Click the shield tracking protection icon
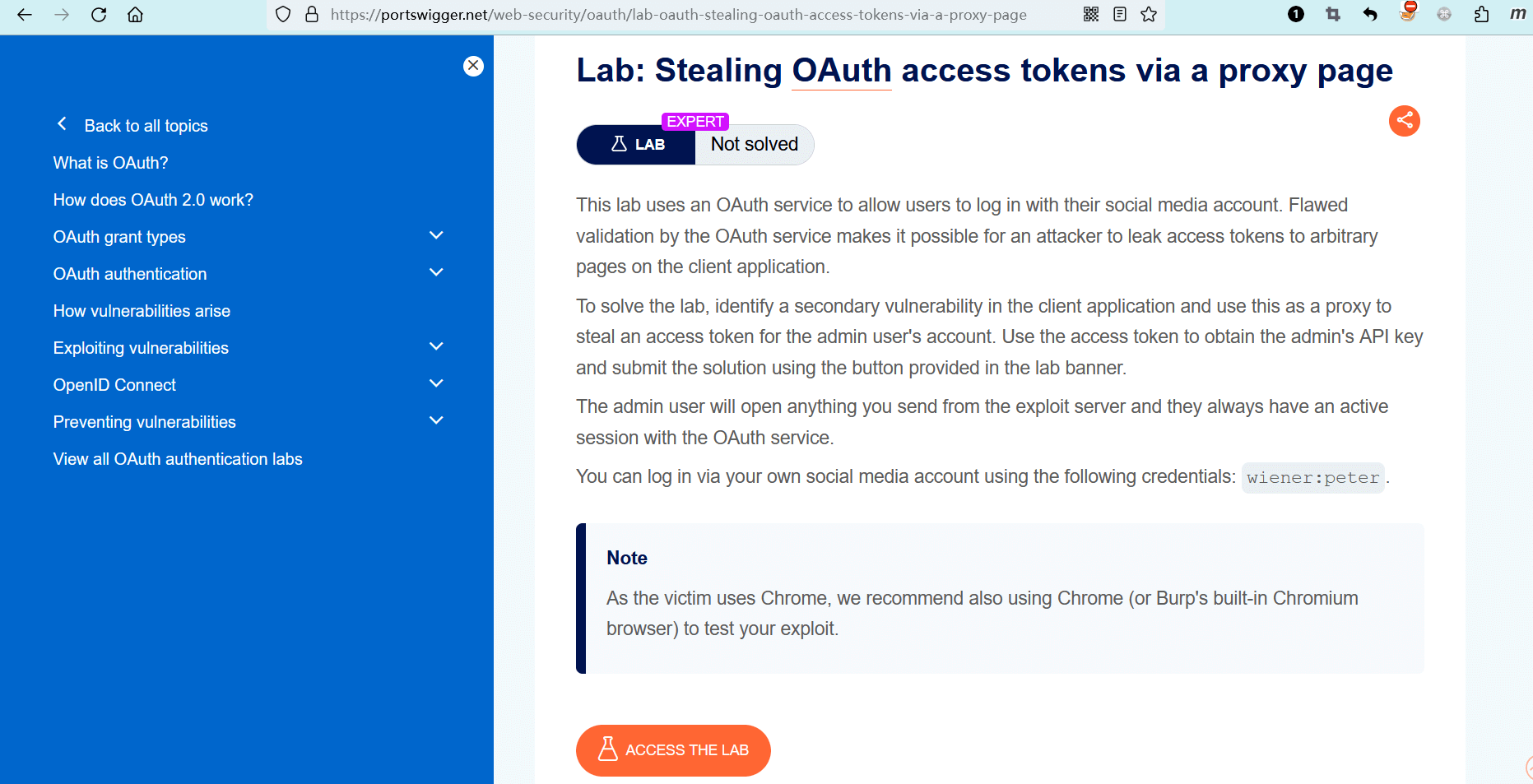This screenshot has height=784, width=1533. 283,14
